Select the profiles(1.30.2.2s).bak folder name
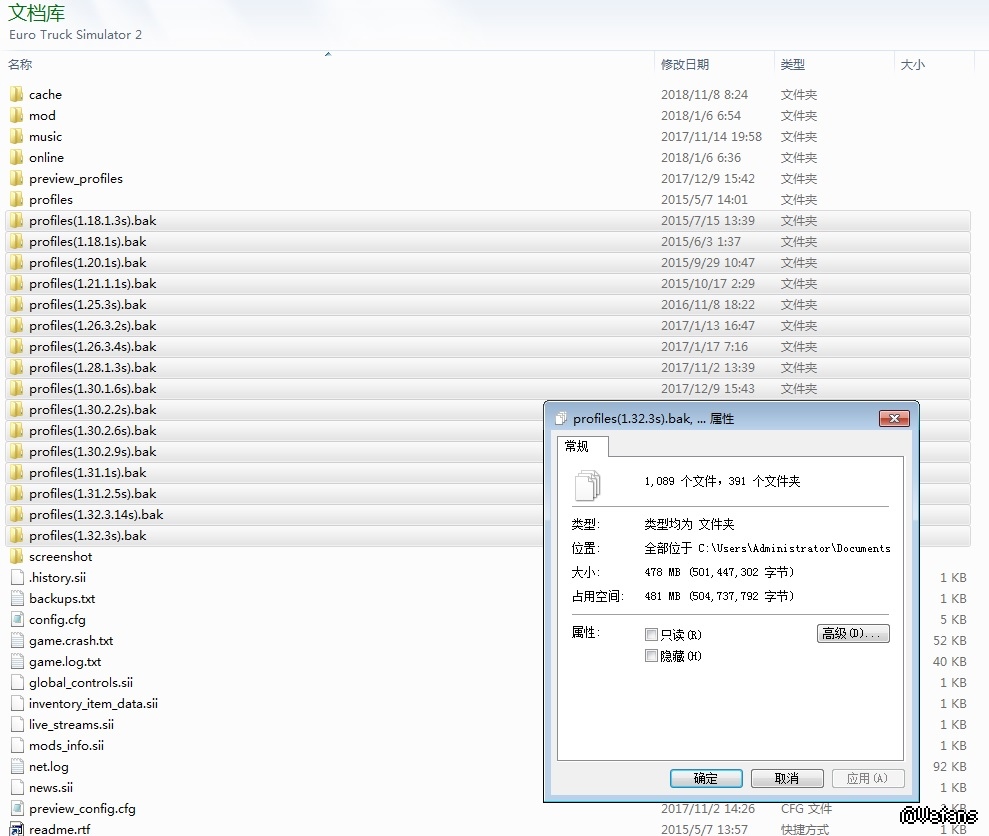Image resolution: width=989 pixels, height=836 pixels. pos(93,410)
